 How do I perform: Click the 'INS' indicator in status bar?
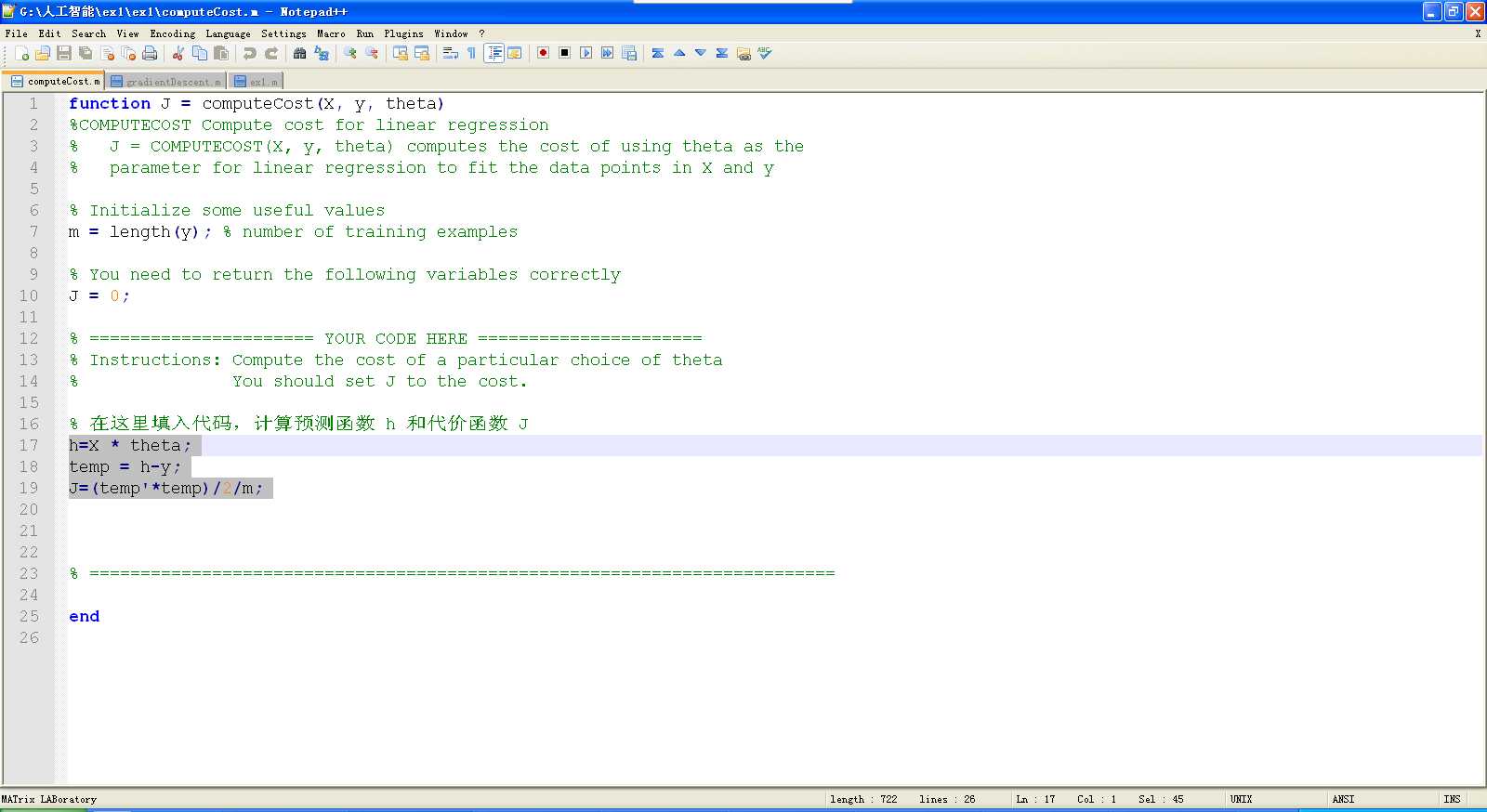(1452, 799)
